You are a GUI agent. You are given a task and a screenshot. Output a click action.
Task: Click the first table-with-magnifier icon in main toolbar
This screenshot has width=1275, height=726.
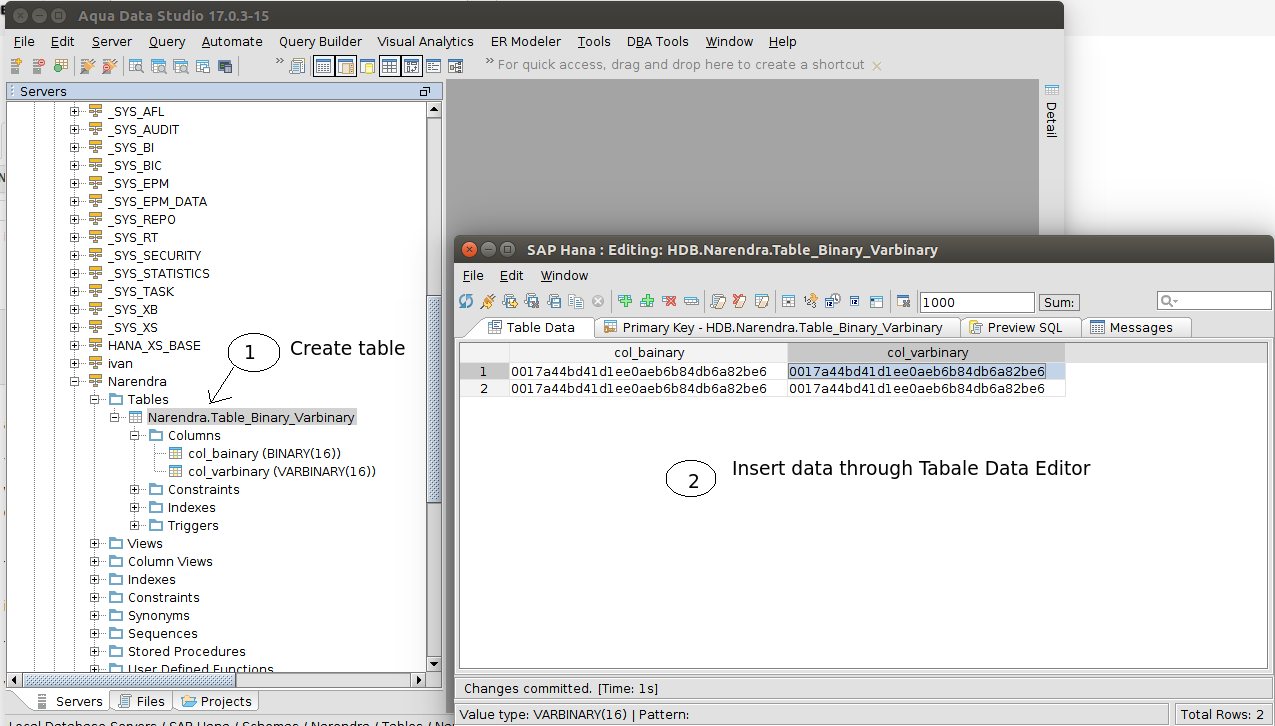pyautogui.click(x=135, y=66)
